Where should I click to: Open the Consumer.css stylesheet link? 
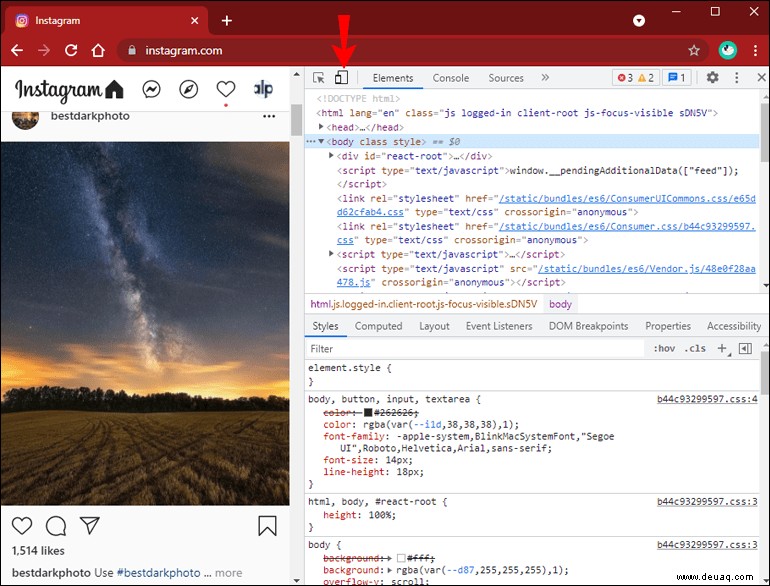point(627,226)
